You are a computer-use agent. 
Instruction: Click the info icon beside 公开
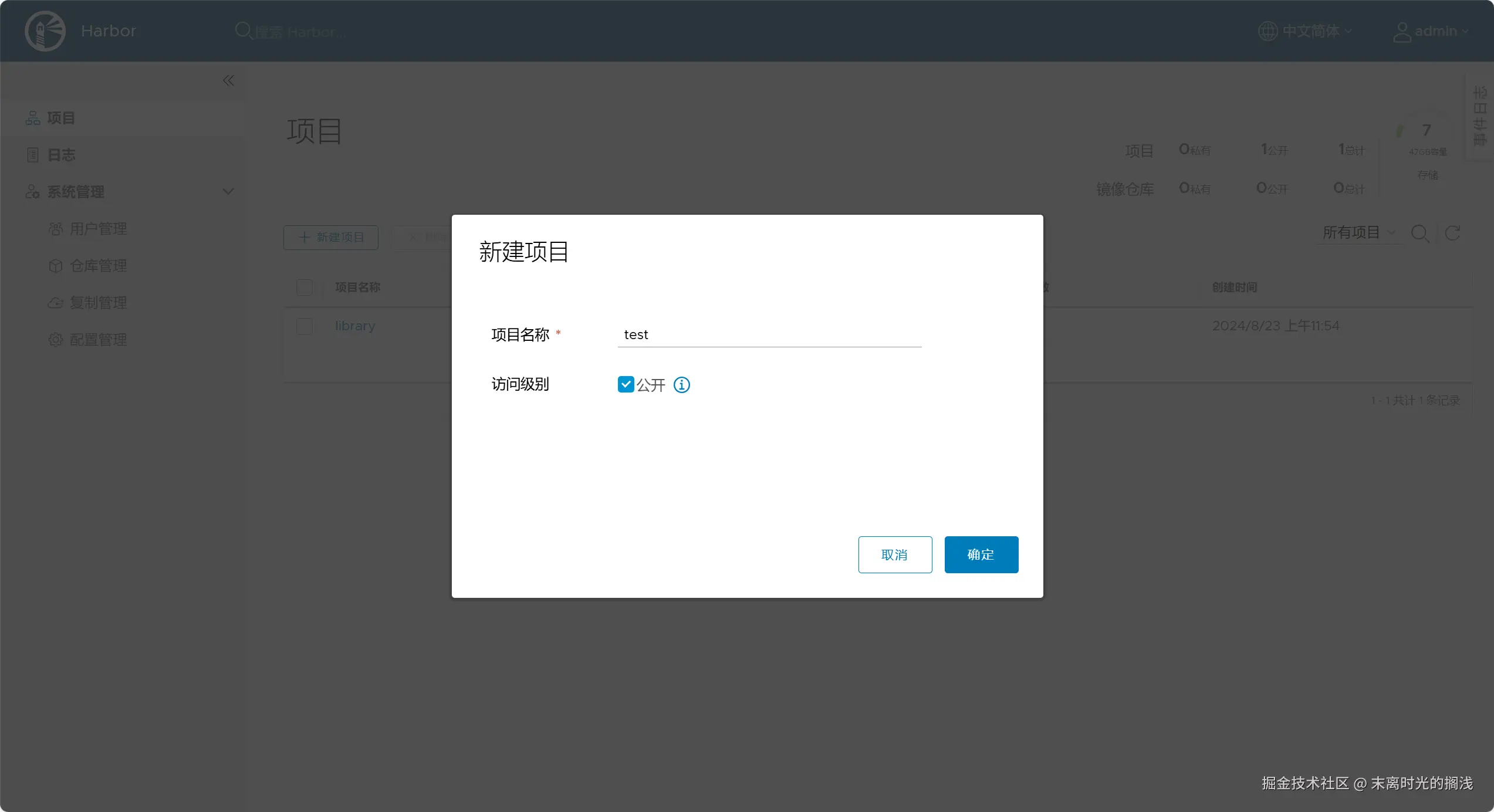681,385
